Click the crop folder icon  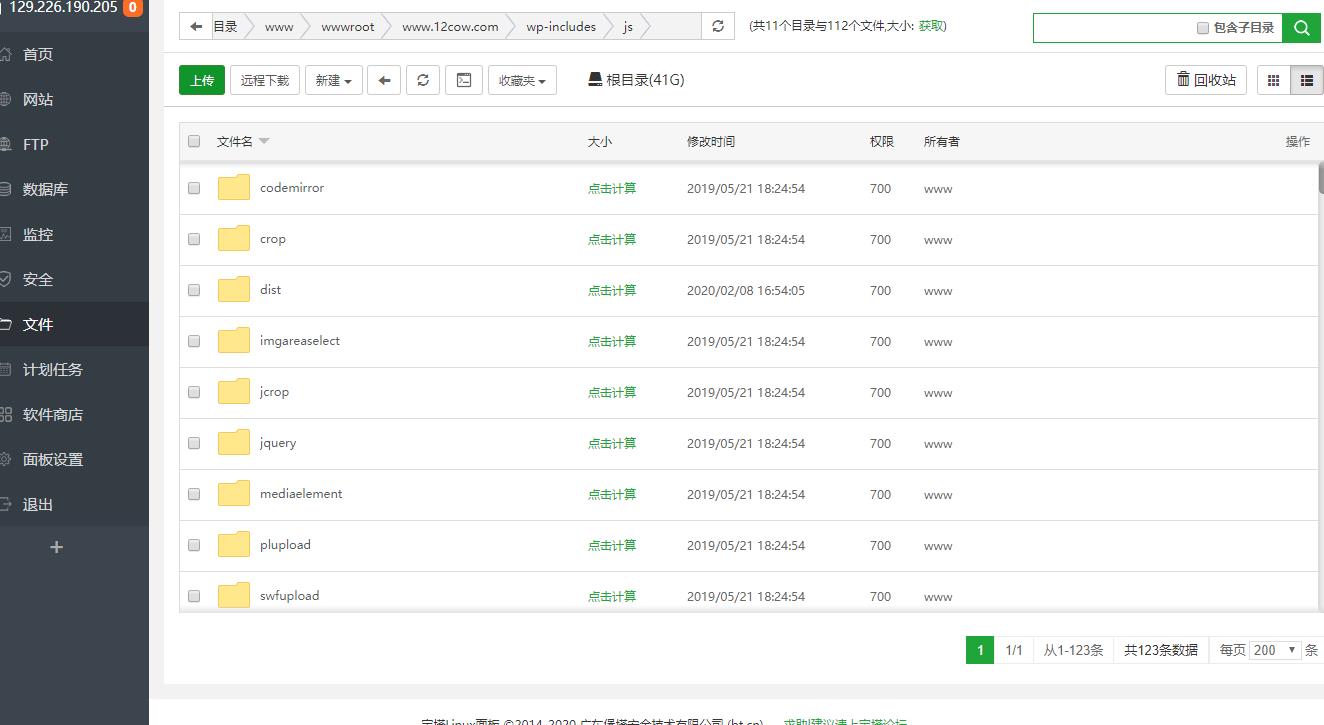point(234,239)
